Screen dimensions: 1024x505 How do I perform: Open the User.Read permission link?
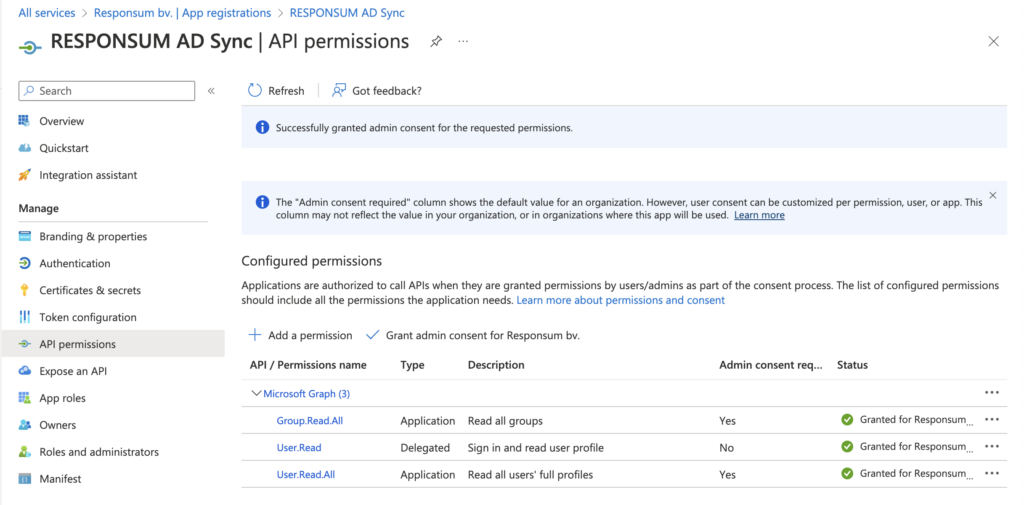(299, 448)
